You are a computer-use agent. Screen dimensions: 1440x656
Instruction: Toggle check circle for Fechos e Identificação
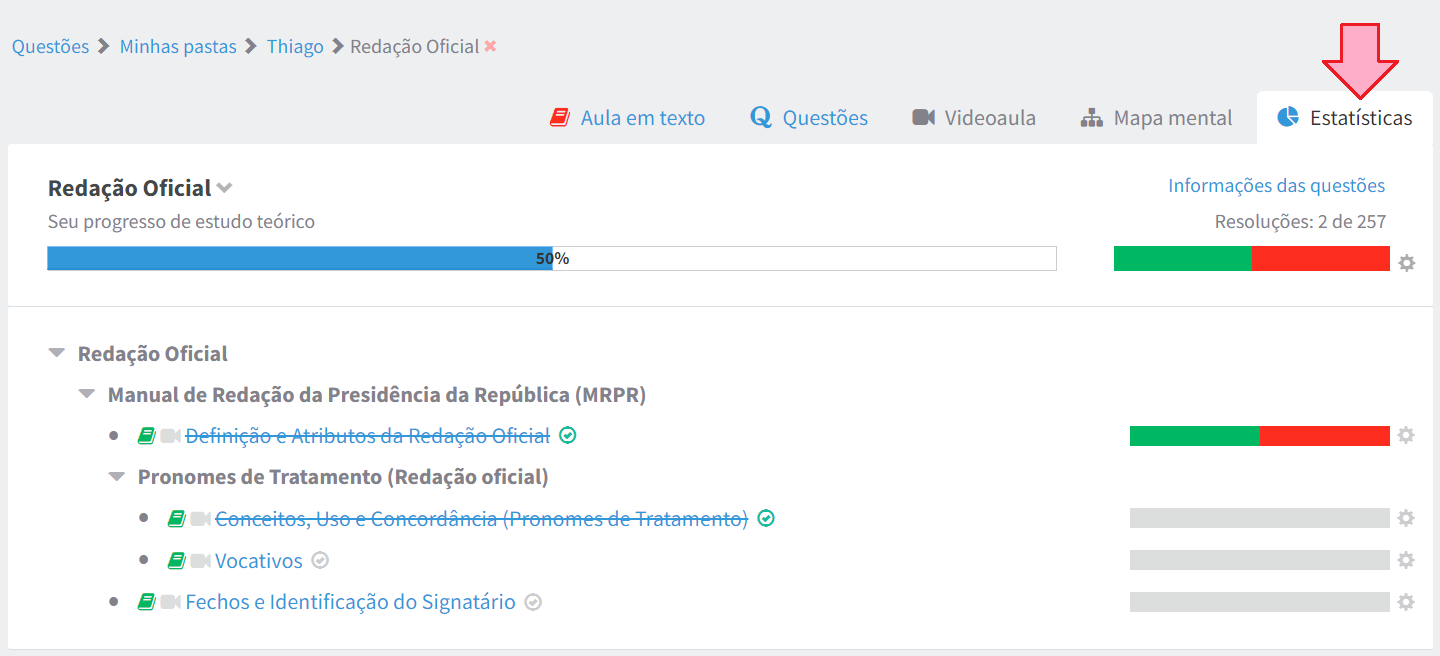tap(533, 602)
